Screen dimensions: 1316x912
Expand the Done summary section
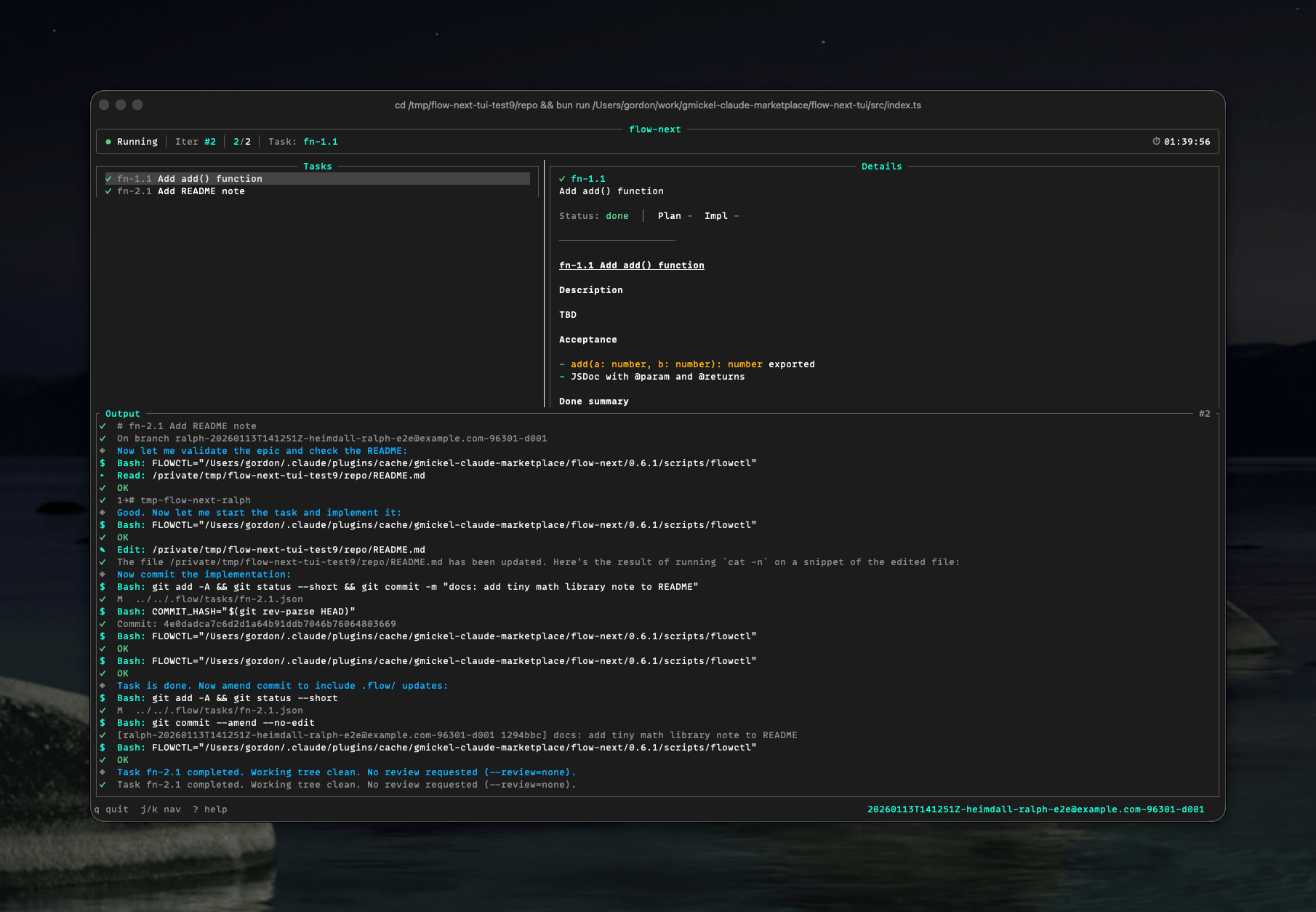click(593, 401)
